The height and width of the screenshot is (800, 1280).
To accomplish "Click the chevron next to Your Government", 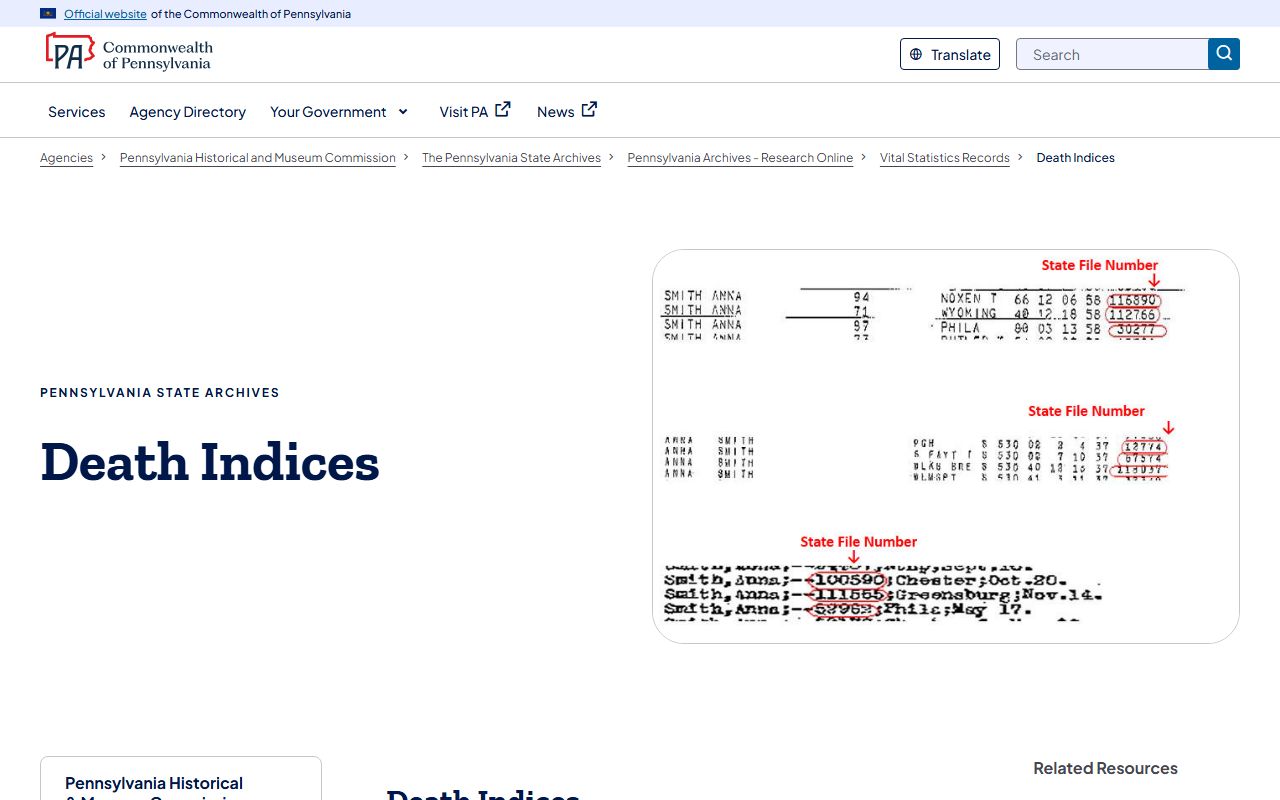I will pyautogui.click(x=403, y=112).
